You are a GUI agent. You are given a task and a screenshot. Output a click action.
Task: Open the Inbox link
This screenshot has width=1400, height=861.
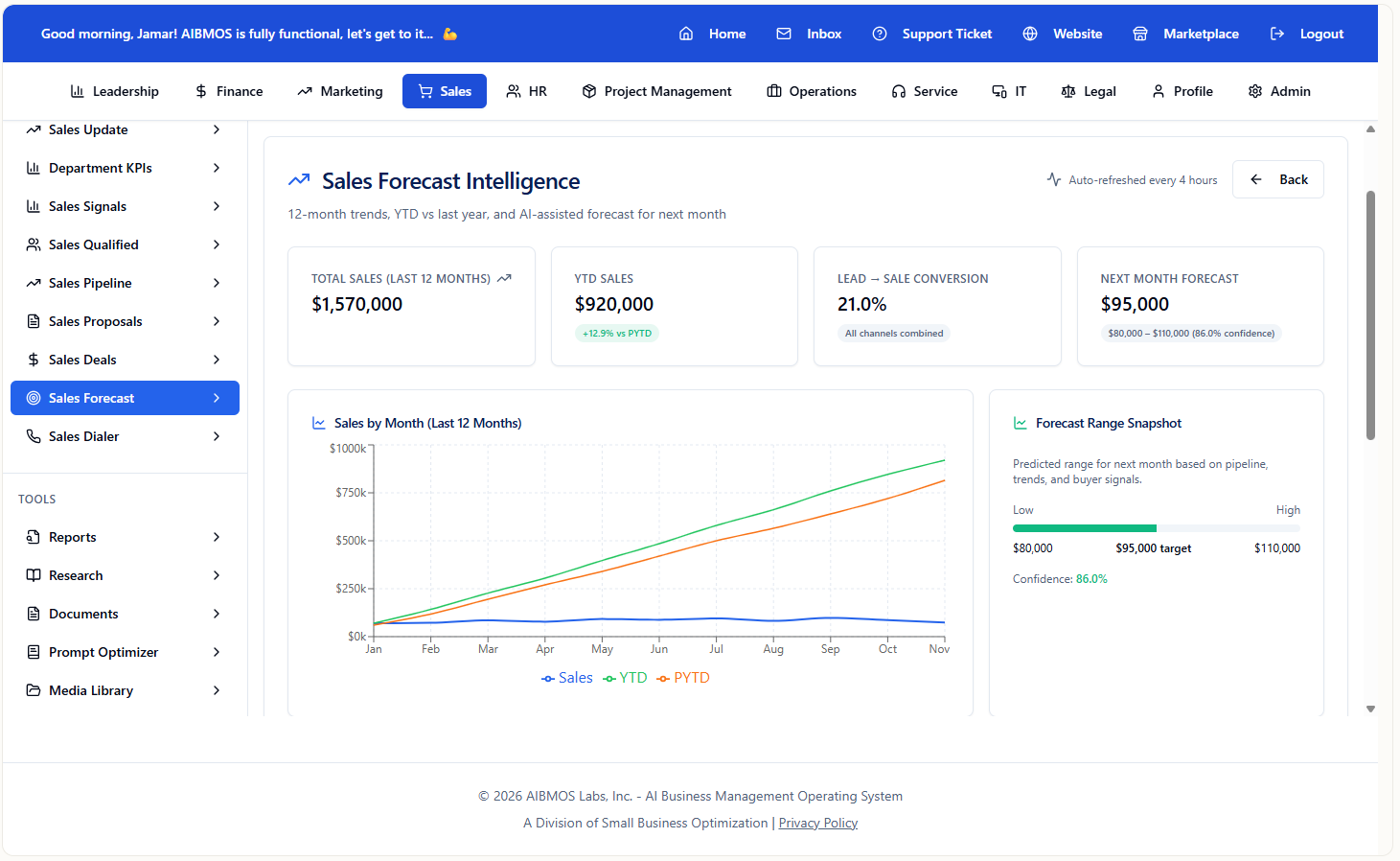tap(810, 34)
